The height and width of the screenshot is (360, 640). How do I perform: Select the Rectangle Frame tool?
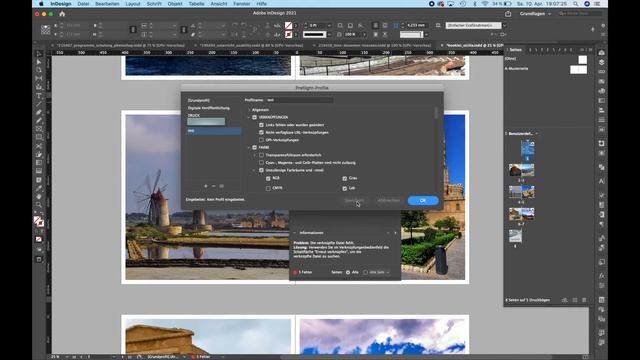(x=39, y=129)
